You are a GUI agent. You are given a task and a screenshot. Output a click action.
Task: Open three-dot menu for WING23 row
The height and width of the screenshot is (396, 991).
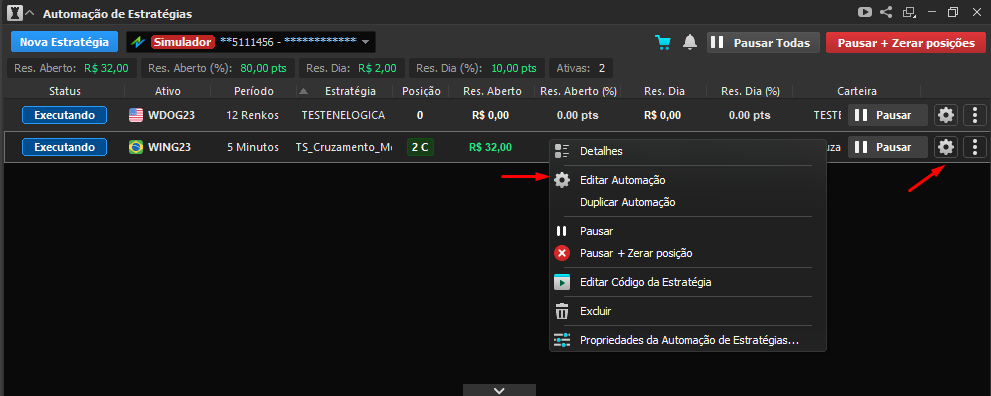975,147
